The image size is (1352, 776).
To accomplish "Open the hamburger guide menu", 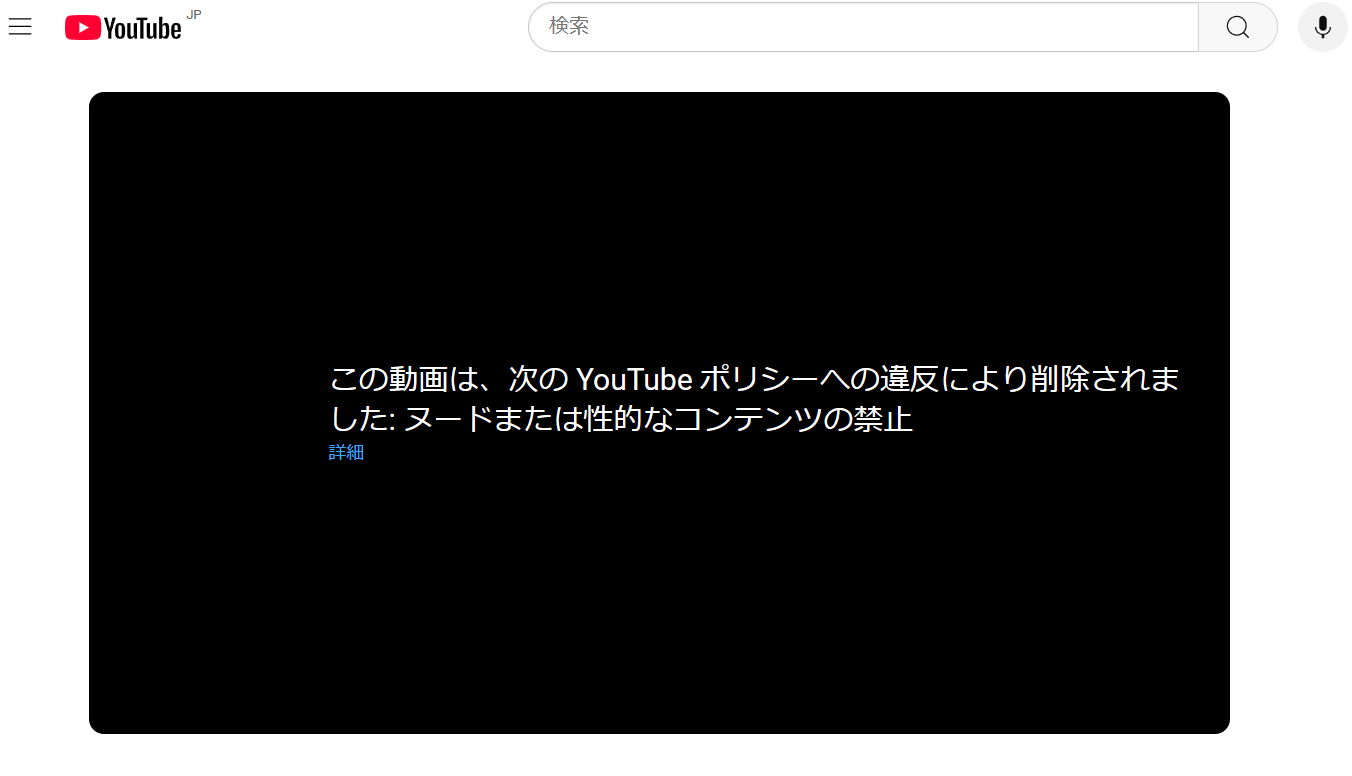I will [x=20, y=27].
